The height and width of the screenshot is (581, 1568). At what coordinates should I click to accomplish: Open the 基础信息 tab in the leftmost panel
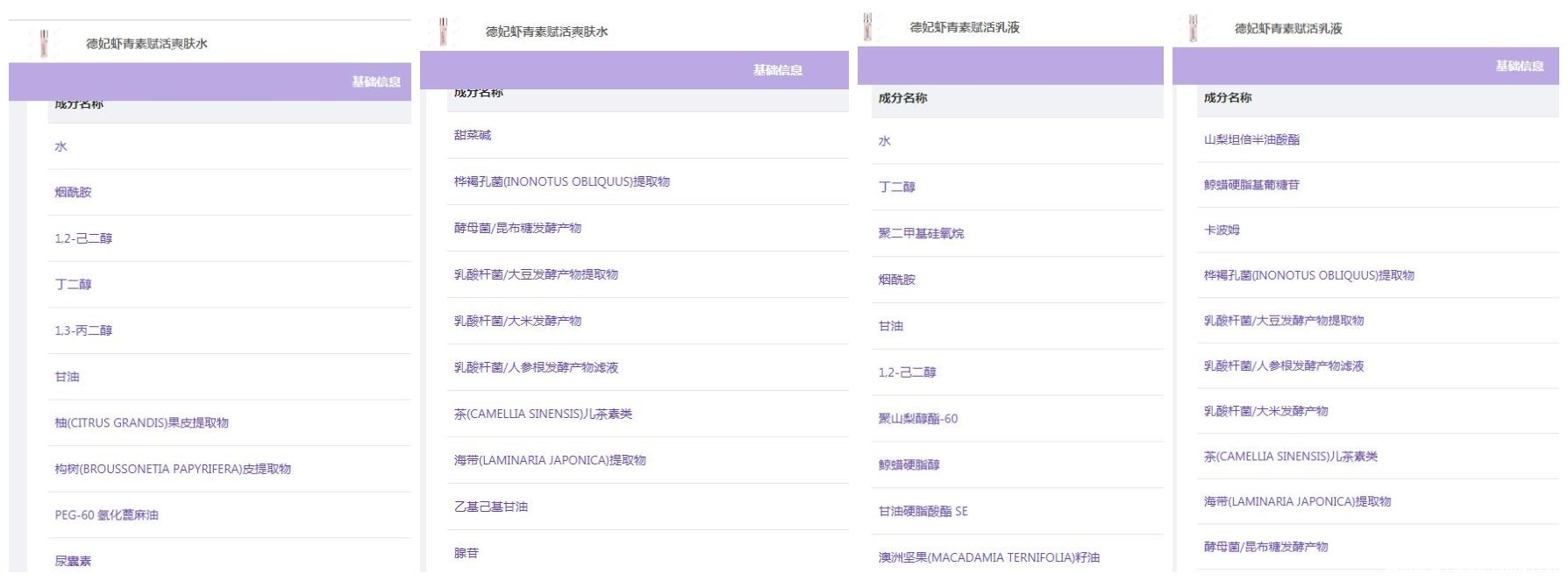[376, 81]
